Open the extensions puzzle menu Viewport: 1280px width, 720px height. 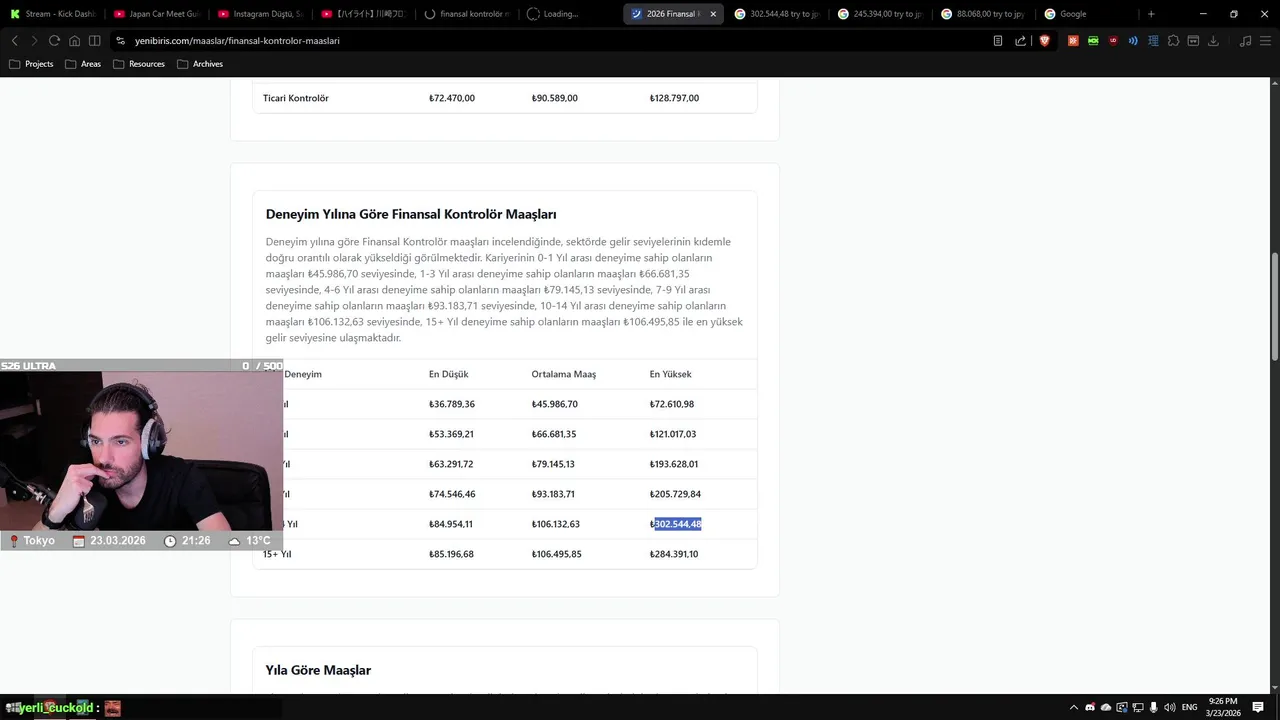1173,41
